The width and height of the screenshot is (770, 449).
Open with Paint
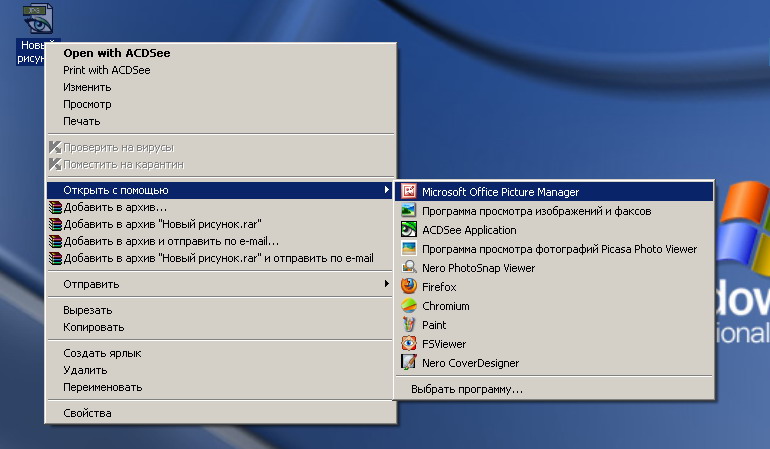coord(554,325)
